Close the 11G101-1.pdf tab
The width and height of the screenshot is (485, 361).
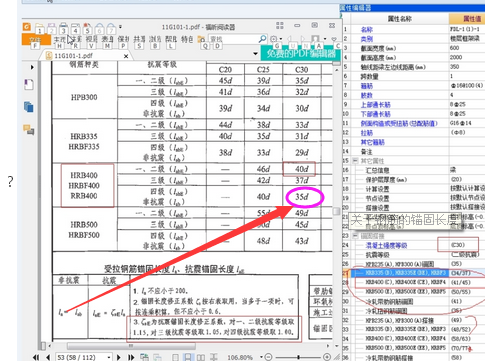click(126, 56)
